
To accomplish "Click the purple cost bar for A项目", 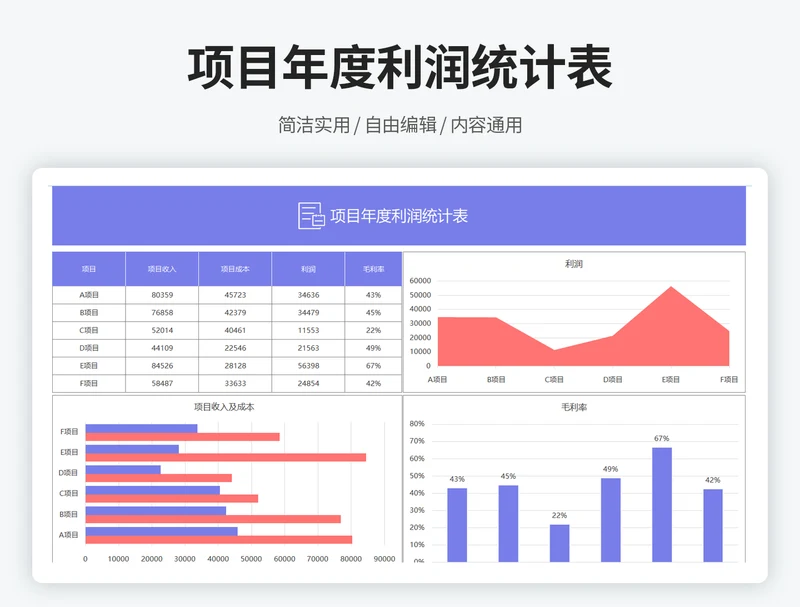I will click(x=161, y=531).
